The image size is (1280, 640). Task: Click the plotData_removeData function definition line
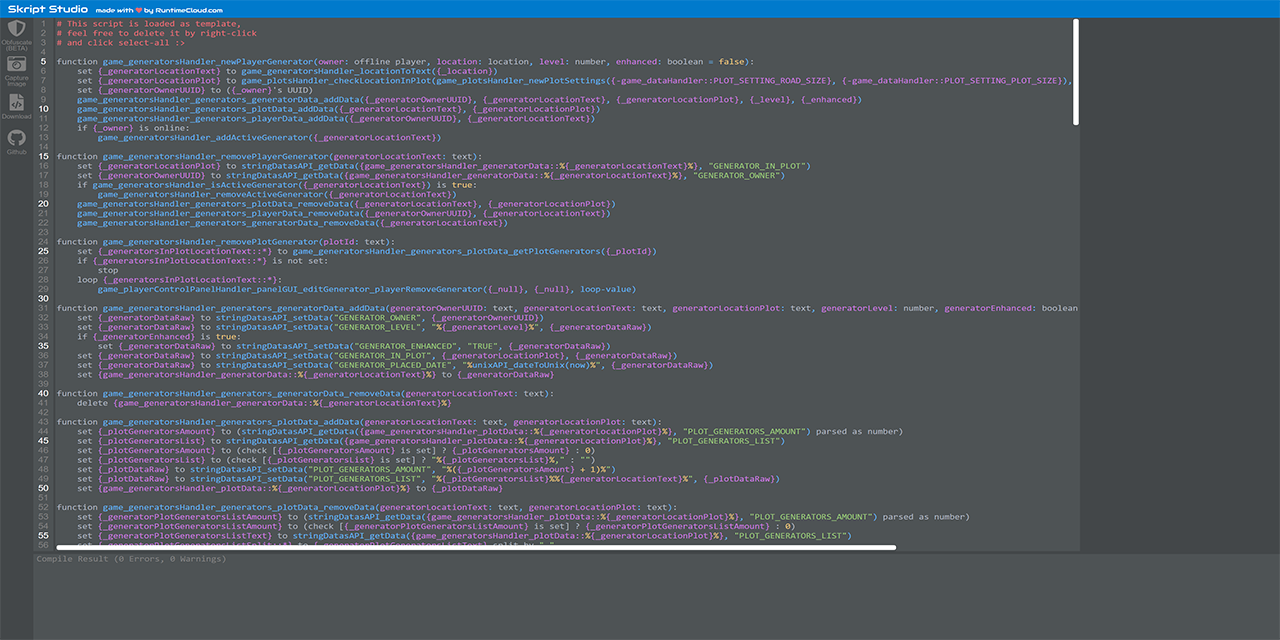[x=367, y=507]
